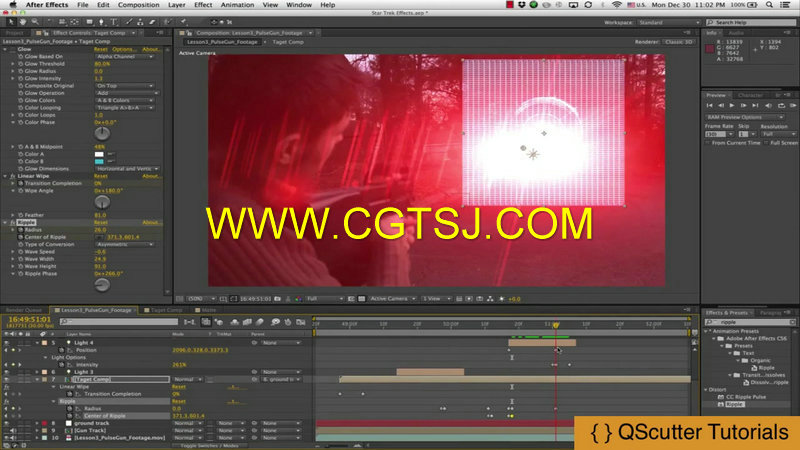Toggle Draft 3D icon in timeline

(x=219, y=322)
